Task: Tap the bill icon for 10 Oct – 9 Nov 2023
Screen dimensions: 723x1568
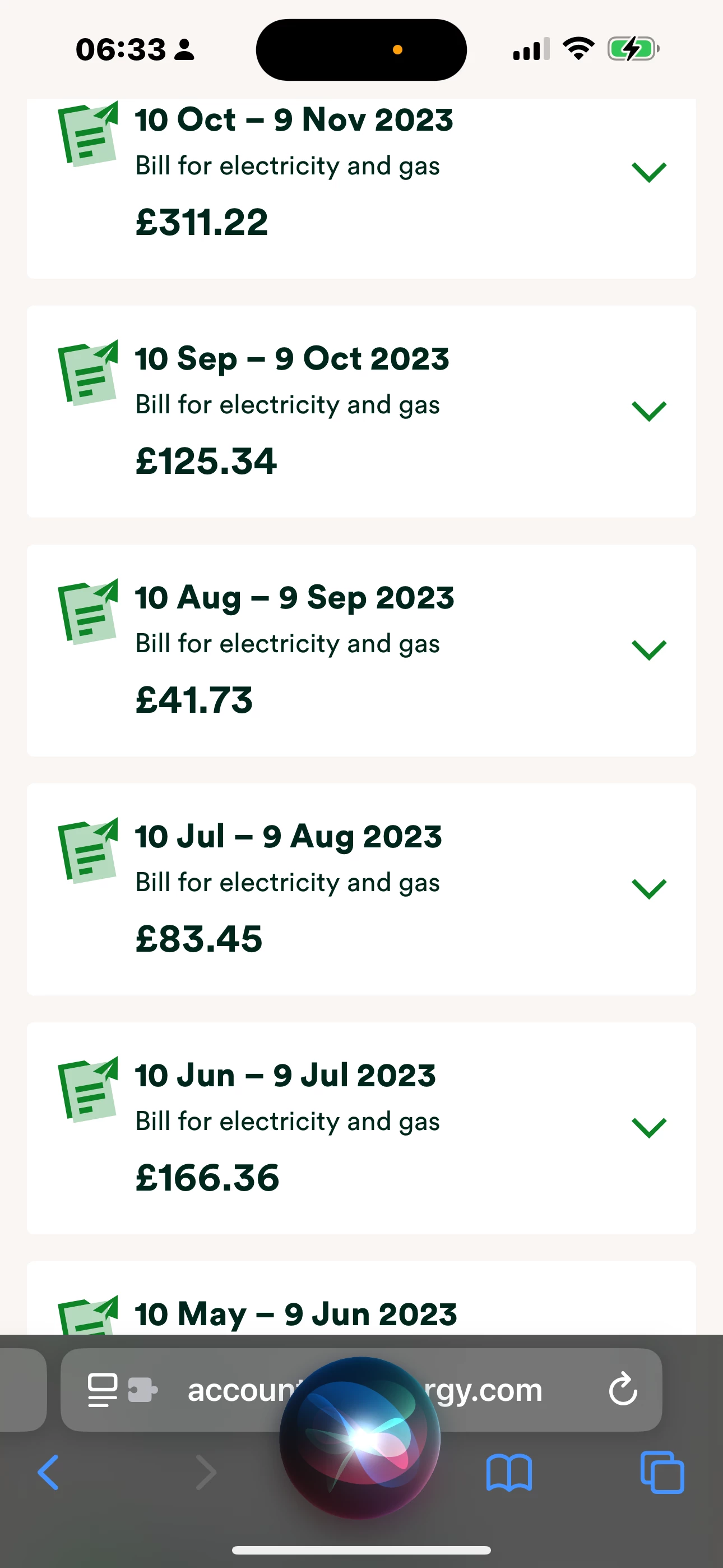Action: 88,135
